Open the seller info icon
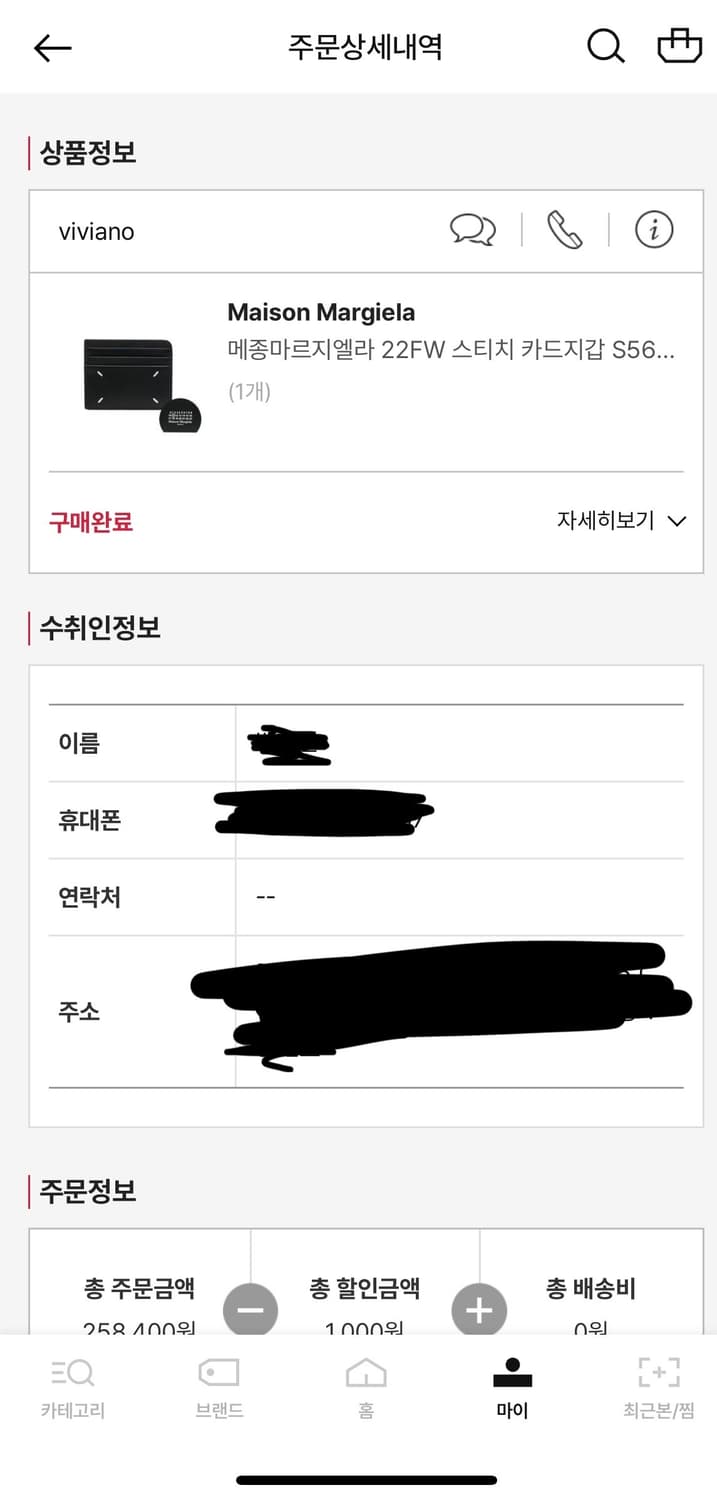The image size is (717, 1500). click(655, 230)
